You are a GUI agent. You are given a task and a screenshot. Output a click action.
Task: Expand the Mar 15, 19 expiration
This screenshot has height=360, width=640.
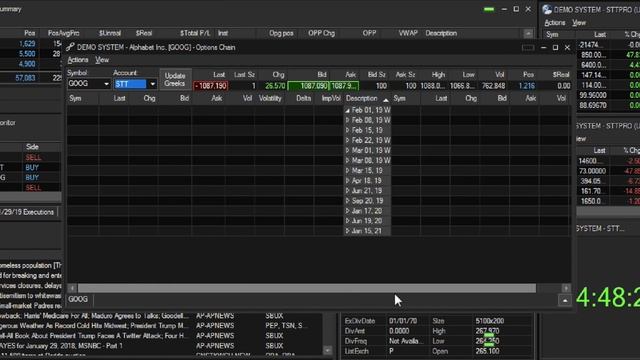pyautogui.click(x=347, y=171)
